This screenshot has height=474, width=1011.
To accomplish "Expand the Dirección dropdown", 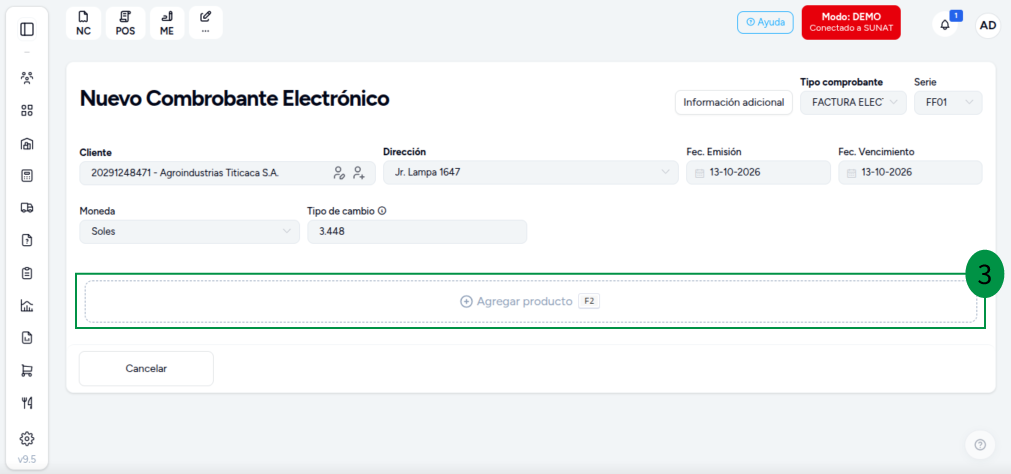I will (x=531, y=172).
